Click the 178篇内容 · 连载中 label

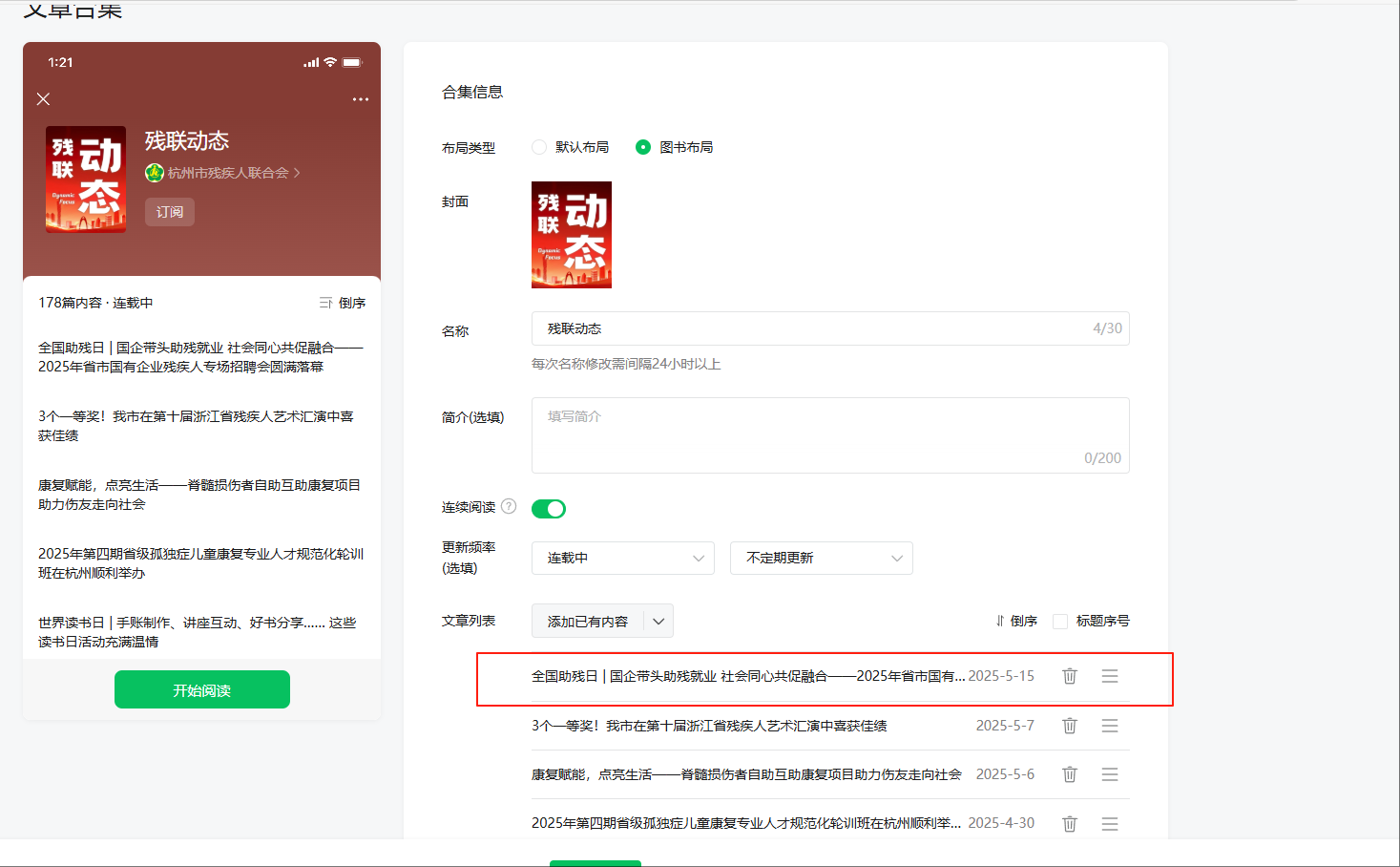click(x=95, y=303)
